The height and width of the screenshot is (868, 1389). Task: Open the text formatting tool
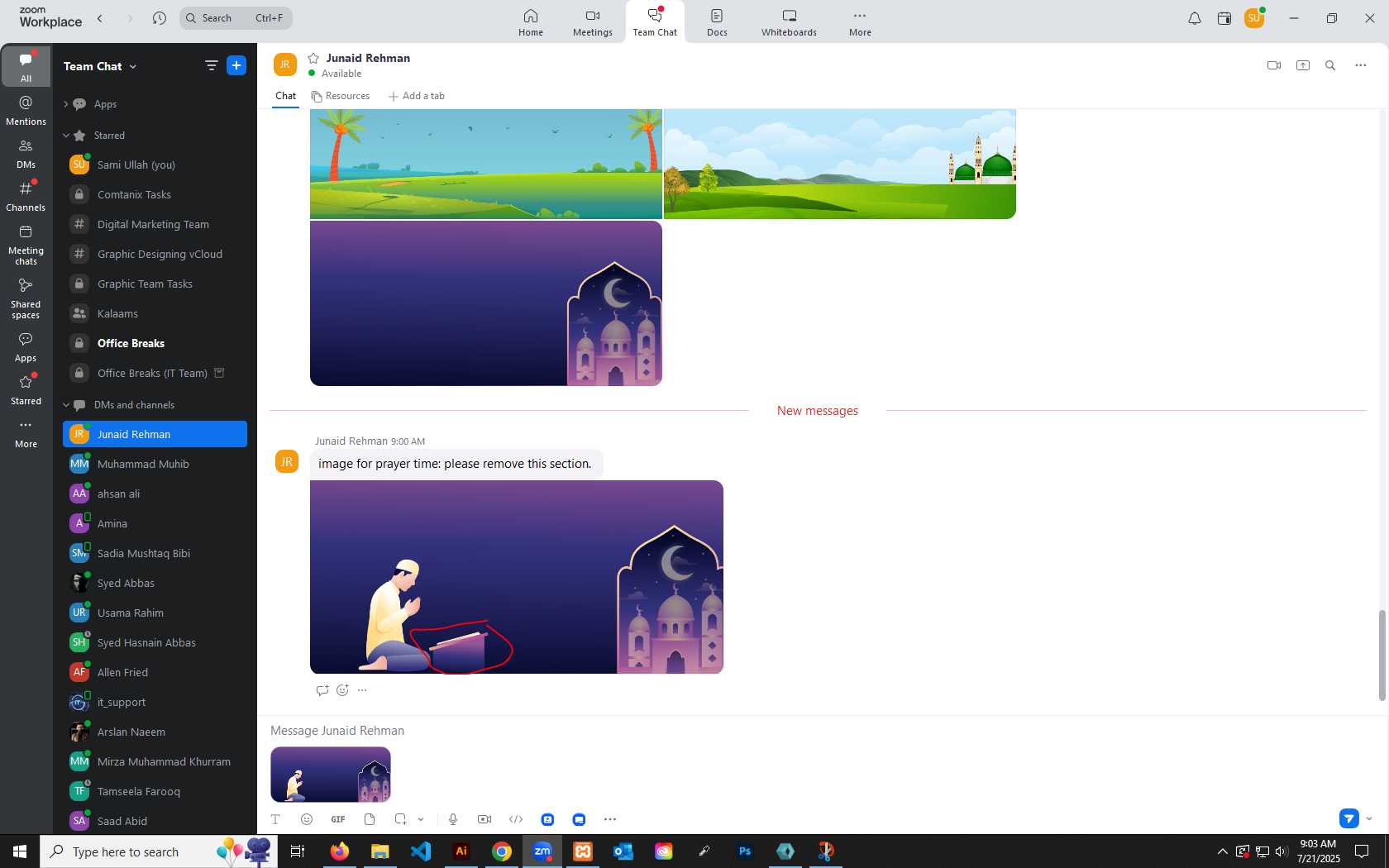coord(275,819)
